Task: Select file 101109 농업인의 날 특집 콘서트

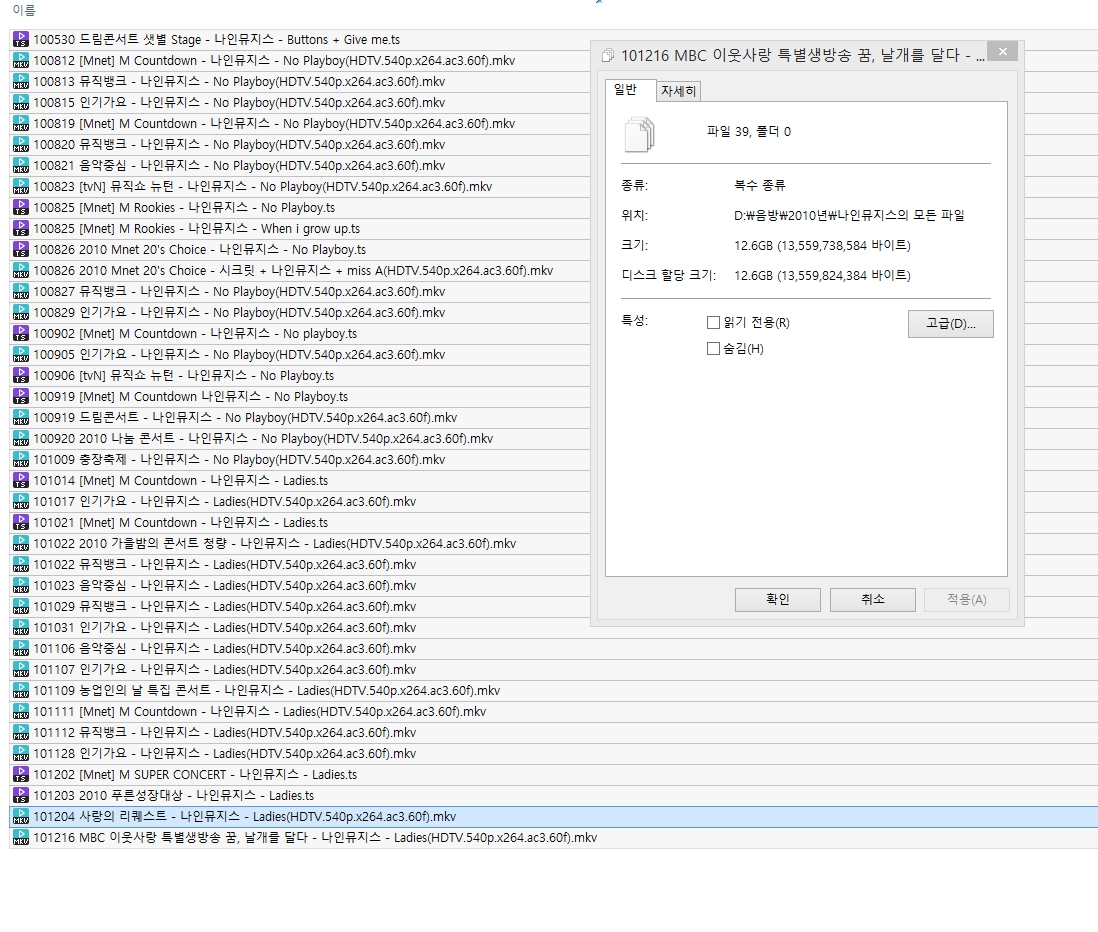Action: [267, 691]
